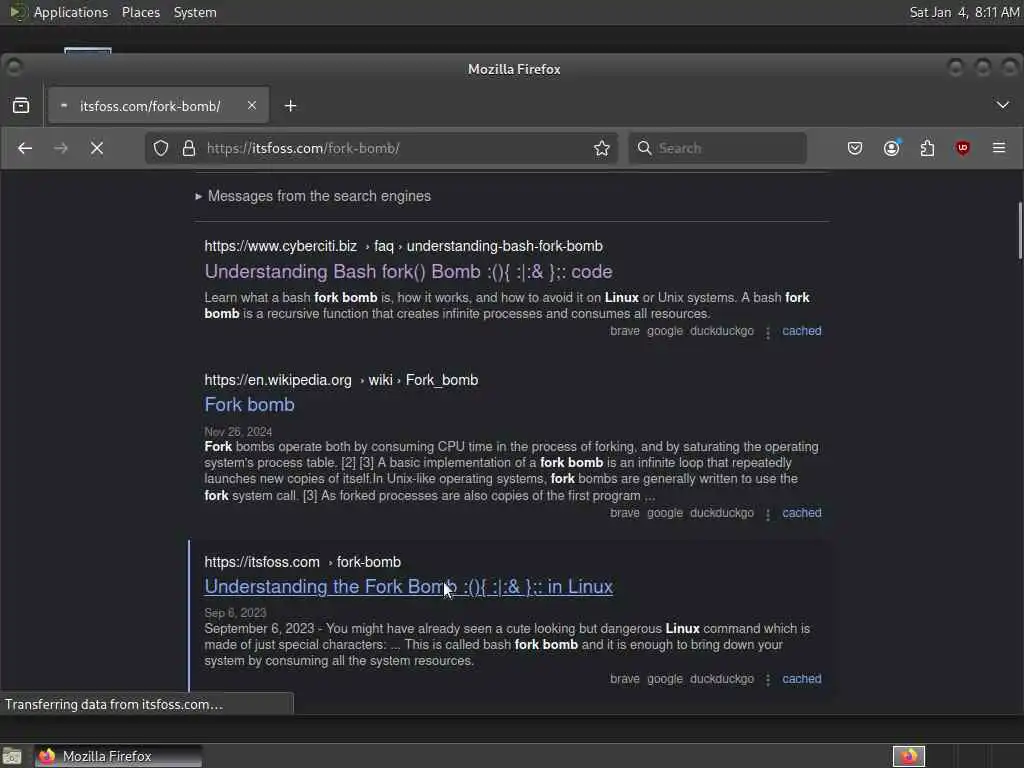Image resolution: width=1024 pixels, height=768 pixels.
Task: Open Firefox View at tab bar left
Action: click(x=21, y=105)
